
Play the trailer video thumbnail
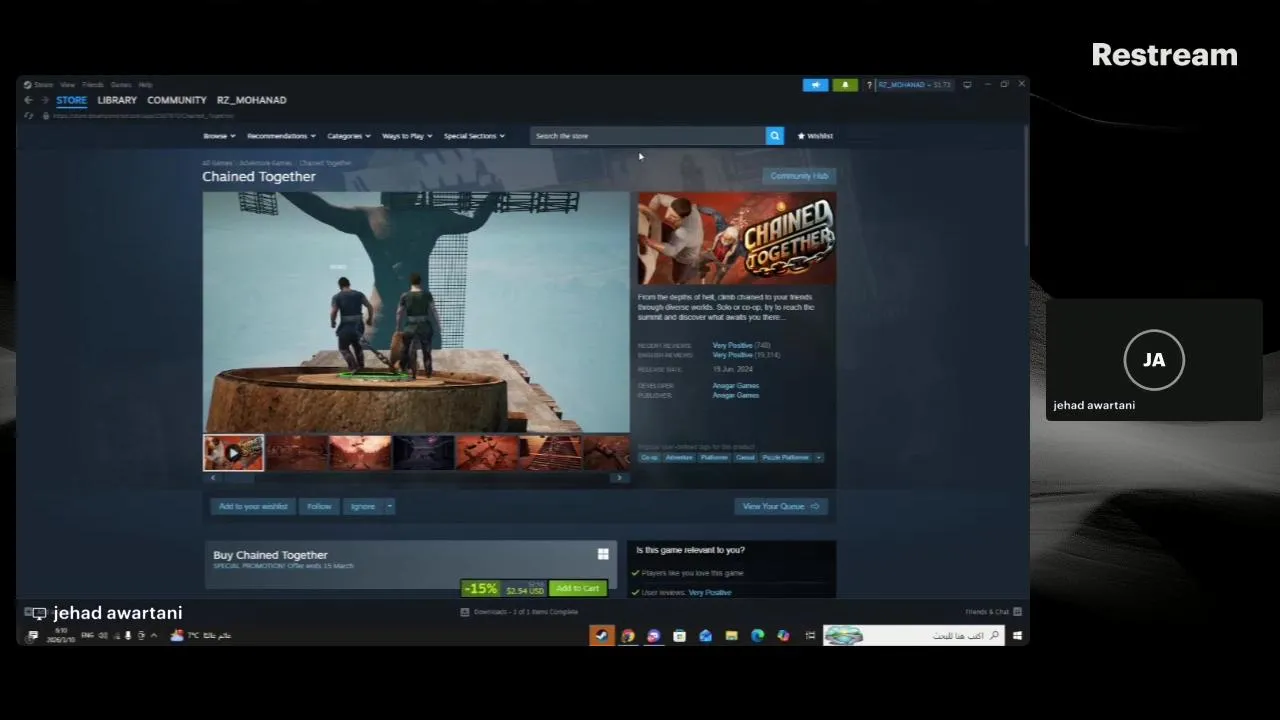(x=233, y=453)
